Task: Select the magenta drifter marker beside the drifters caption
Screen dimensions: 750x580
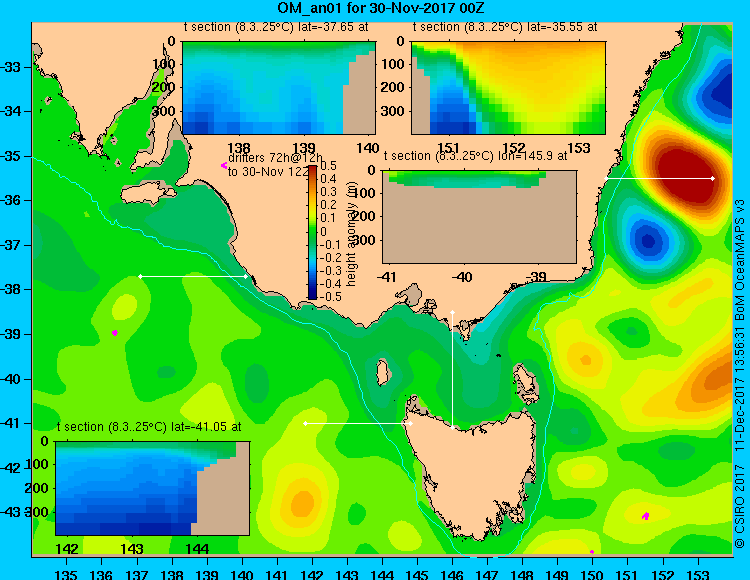Action: (x=224, y=165)
